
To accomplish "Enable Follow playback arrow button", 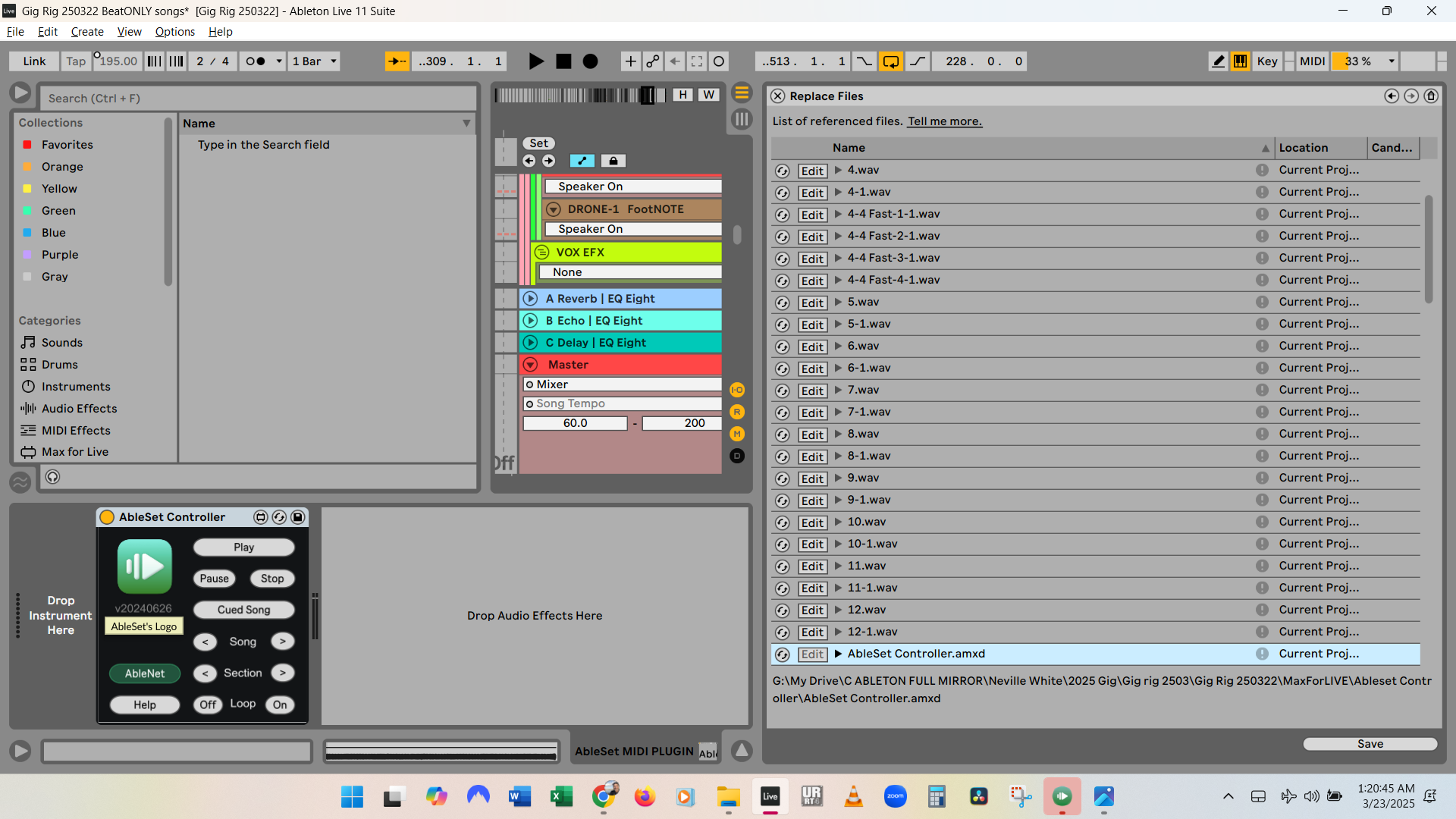I will point(397,61).
